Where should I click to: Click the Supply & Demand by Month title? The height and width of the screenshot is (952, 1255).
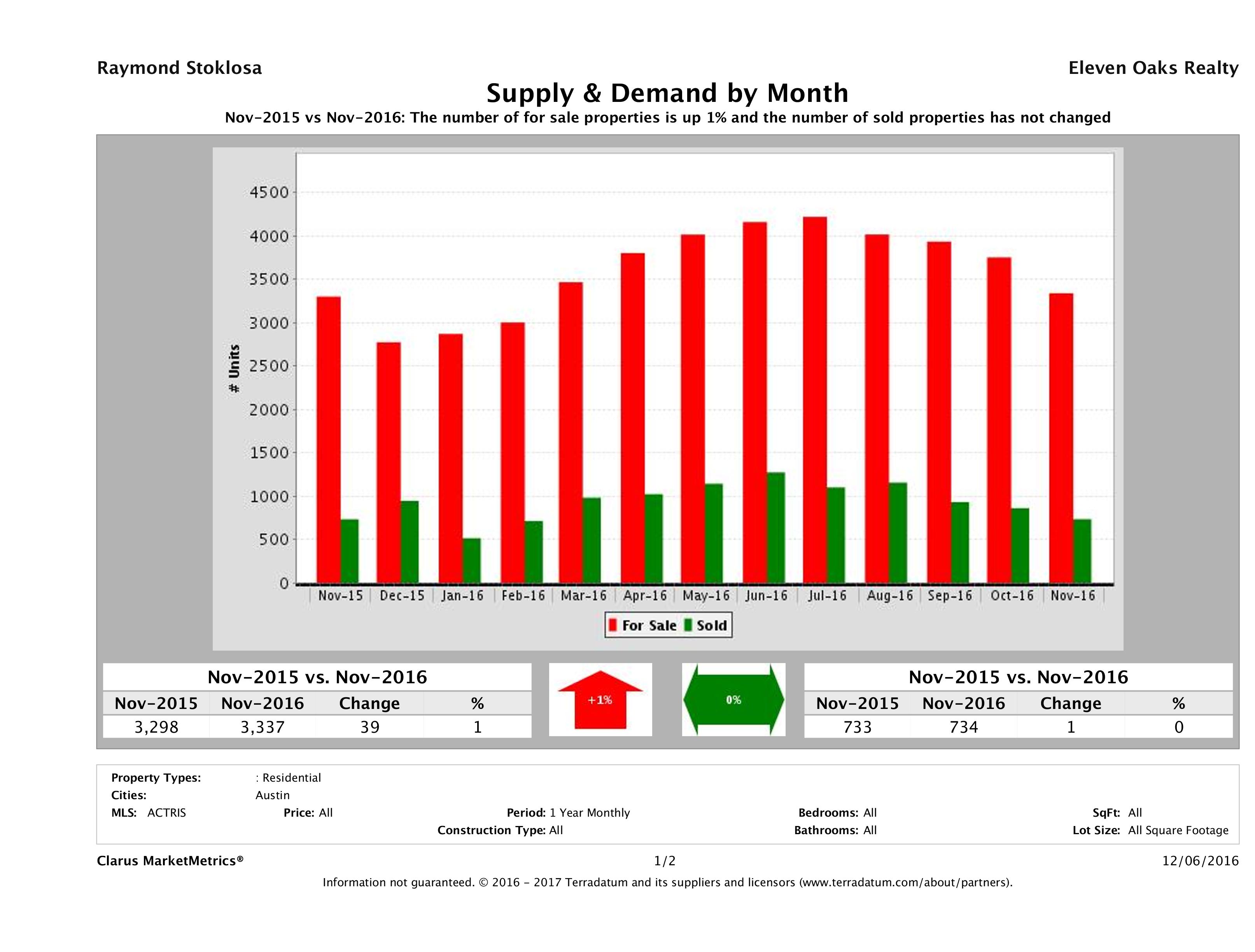[x=667, y=93]
